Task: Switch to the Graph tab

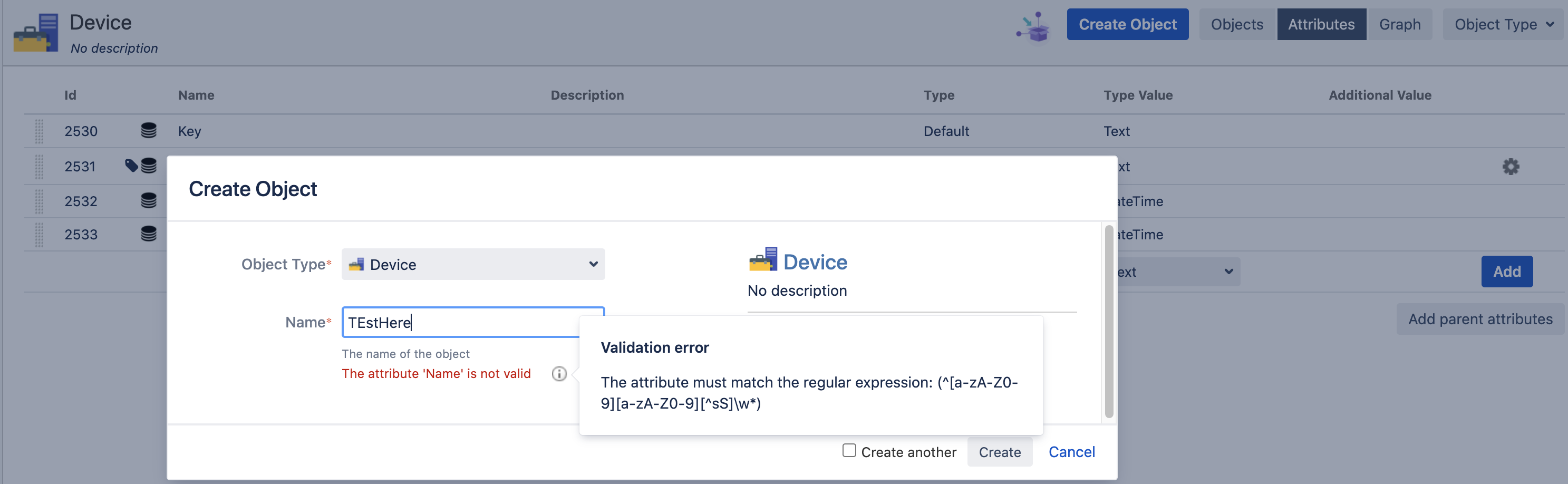Action: (1399, 24)
